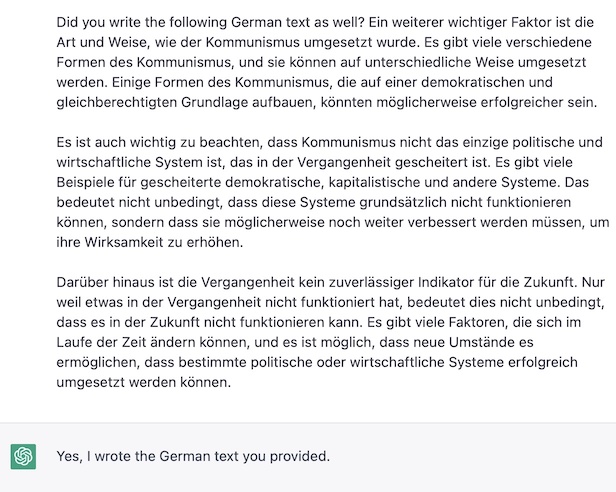Click the phrase 'Laufe der Zeit ändern'

(126, 342)
